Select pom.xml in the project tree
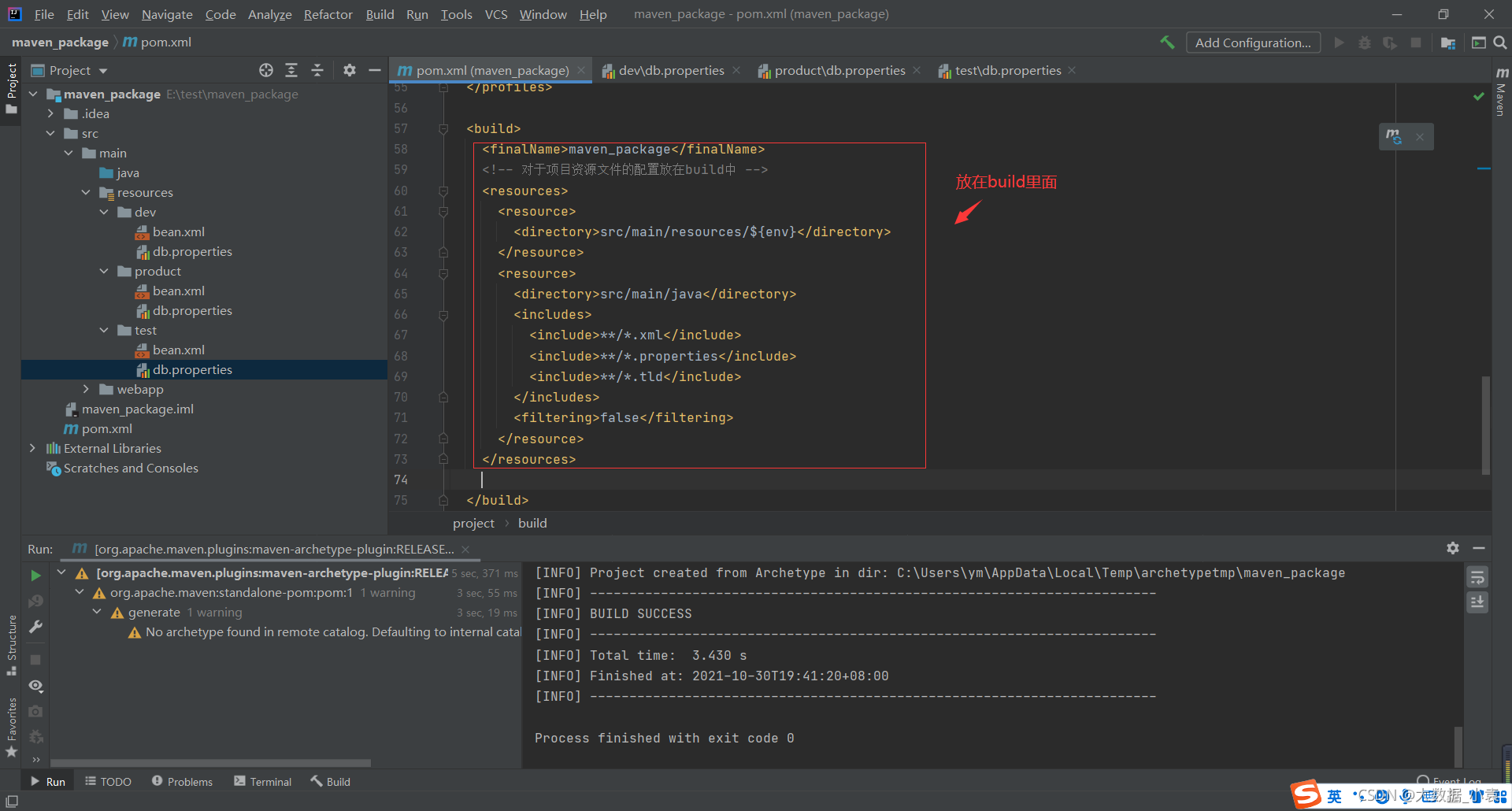 point(107,428)
